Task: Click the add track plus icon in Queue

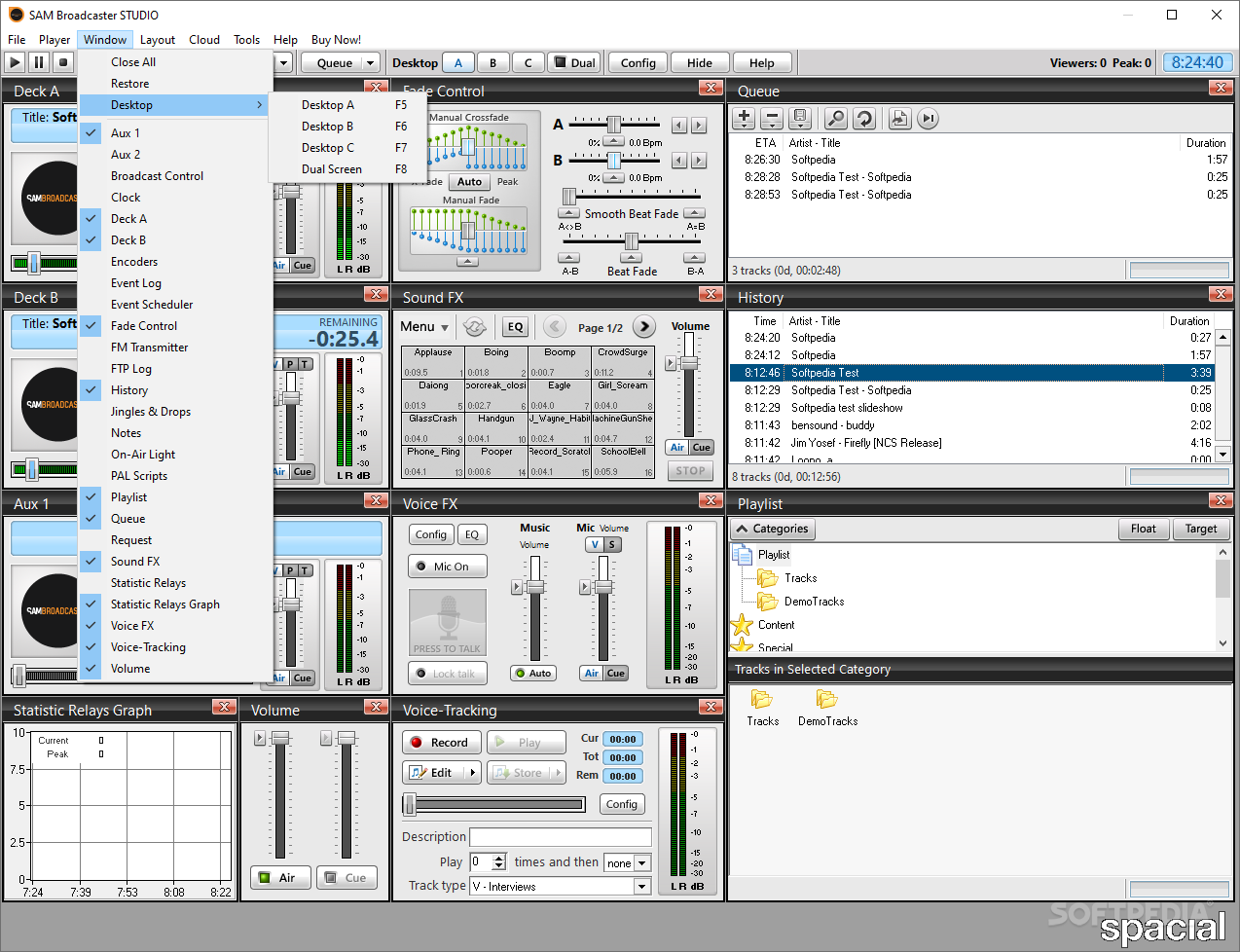Action: click(x=744, y=118)
